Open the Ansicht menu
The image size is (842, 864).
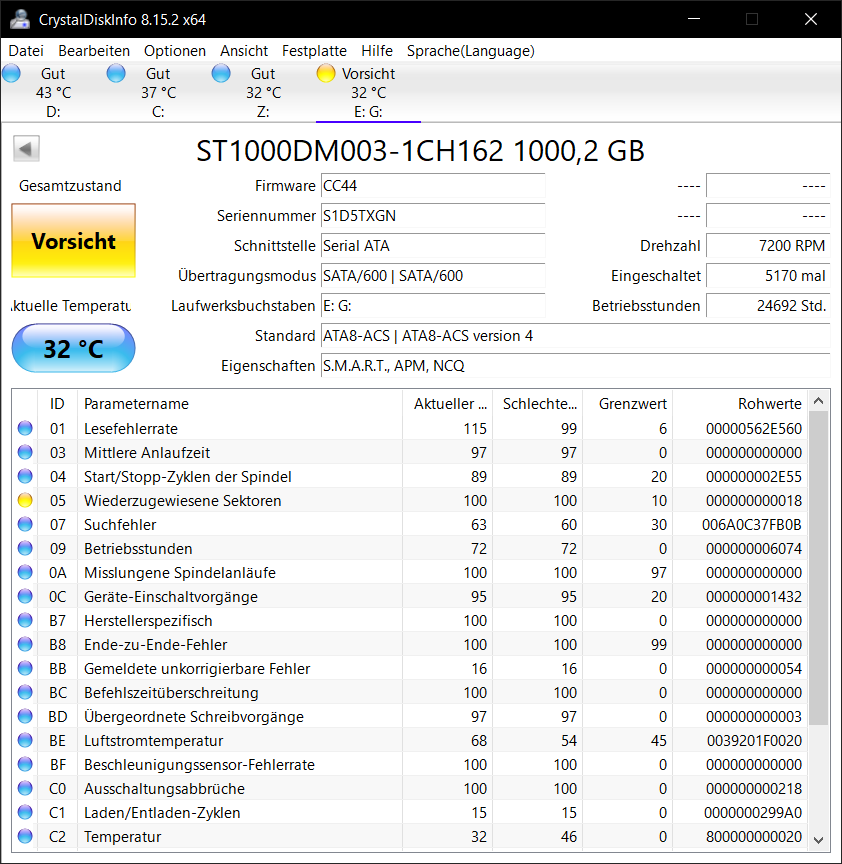coord(244,51)
